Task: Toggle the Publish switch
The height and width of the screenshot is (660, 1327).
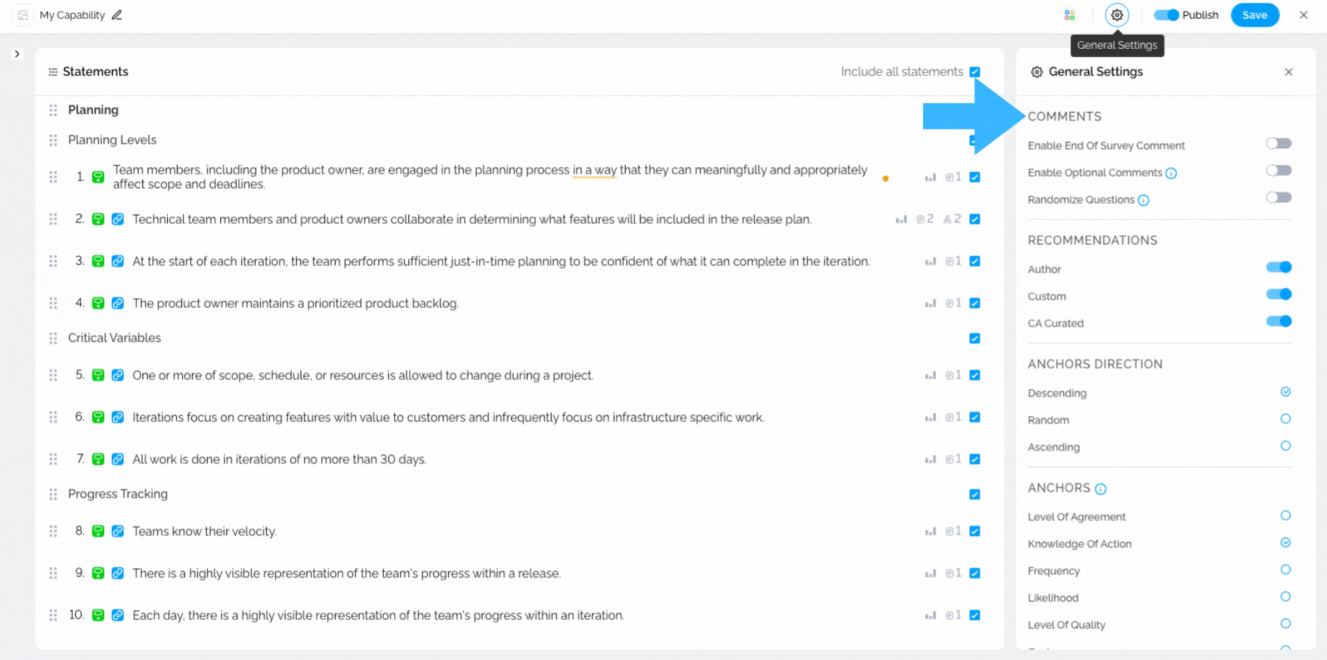Action: [x=1166, y=15]
